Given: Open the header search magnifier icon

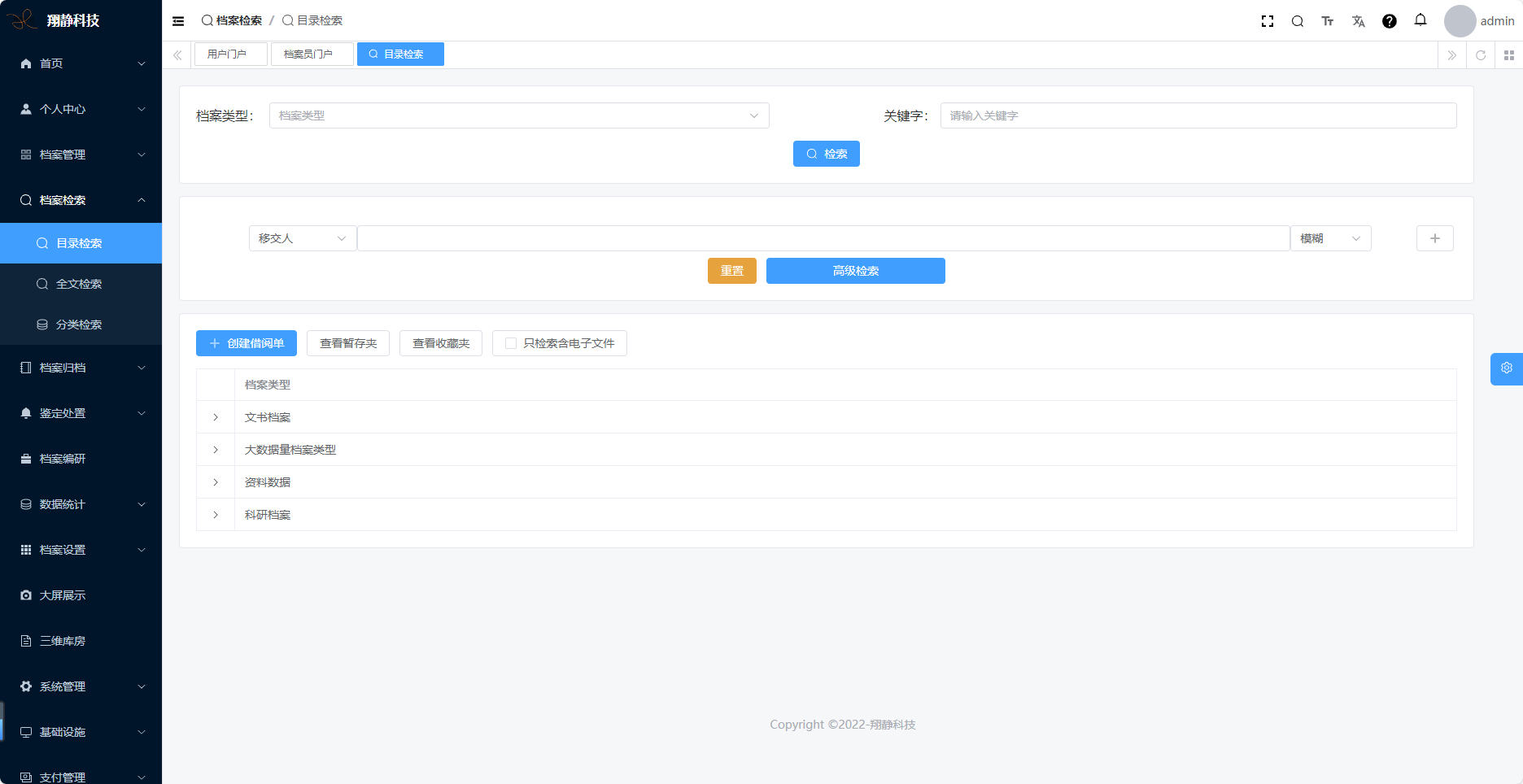Looking at the screenshot, I should click(x=1298, y=21).
